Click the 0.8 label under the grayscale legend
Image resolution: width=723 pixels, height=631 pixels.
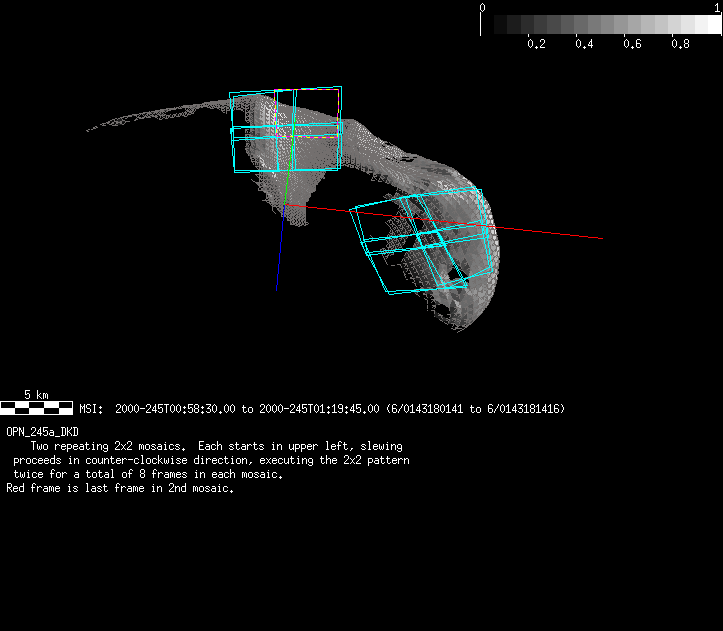680,44
